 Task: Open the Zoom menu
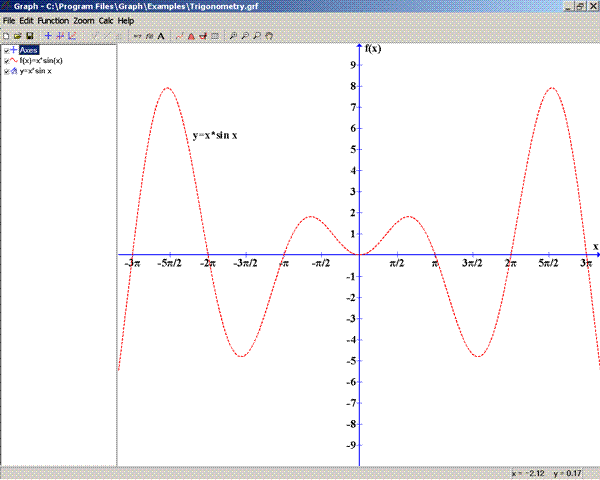[x=84, y=20]
